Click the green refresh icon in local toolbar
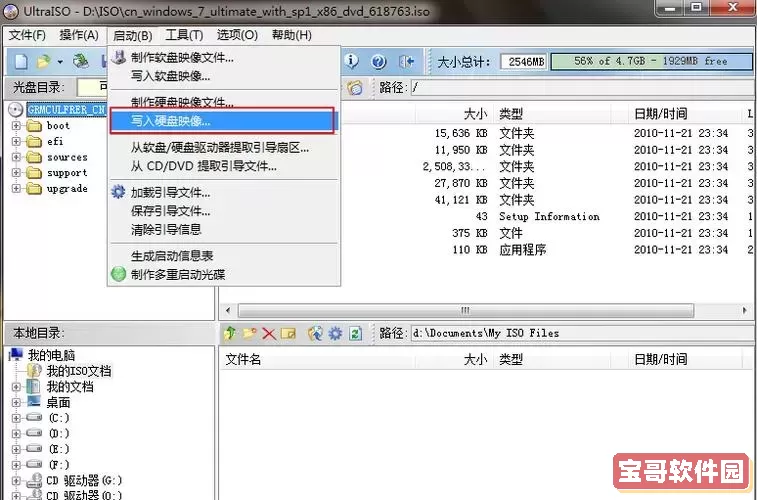Screen dimensions: 757x500 355,333
